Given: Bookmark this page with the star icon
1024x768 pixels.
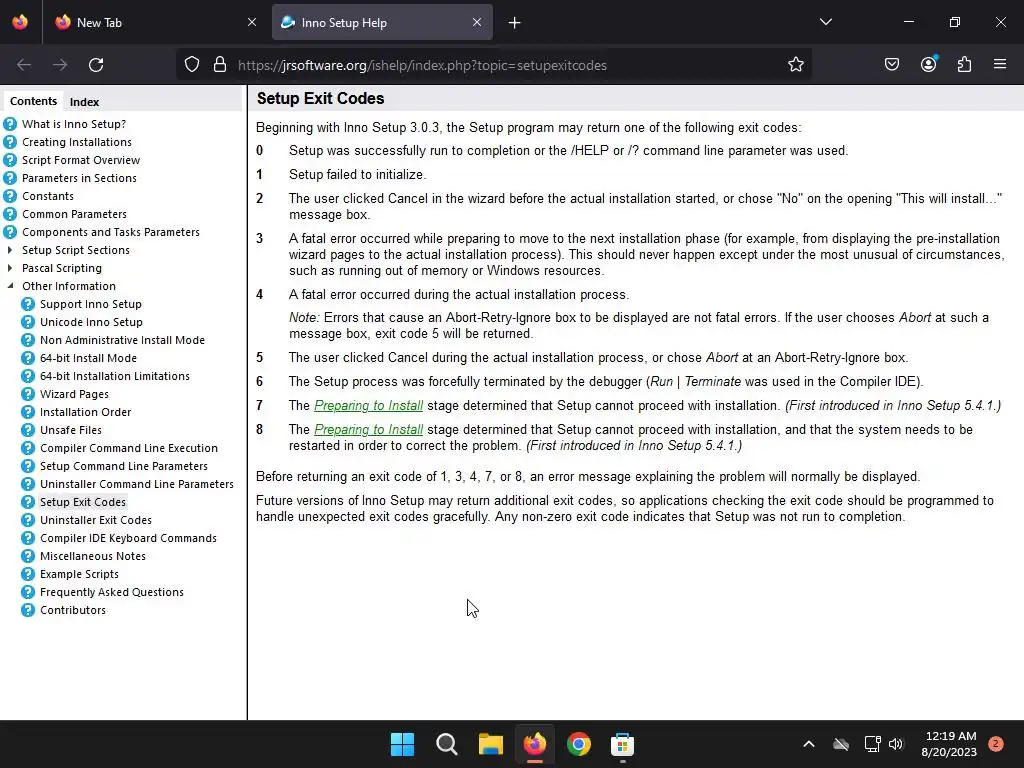Looking at the screenshot, I should [x=795, y=65].
